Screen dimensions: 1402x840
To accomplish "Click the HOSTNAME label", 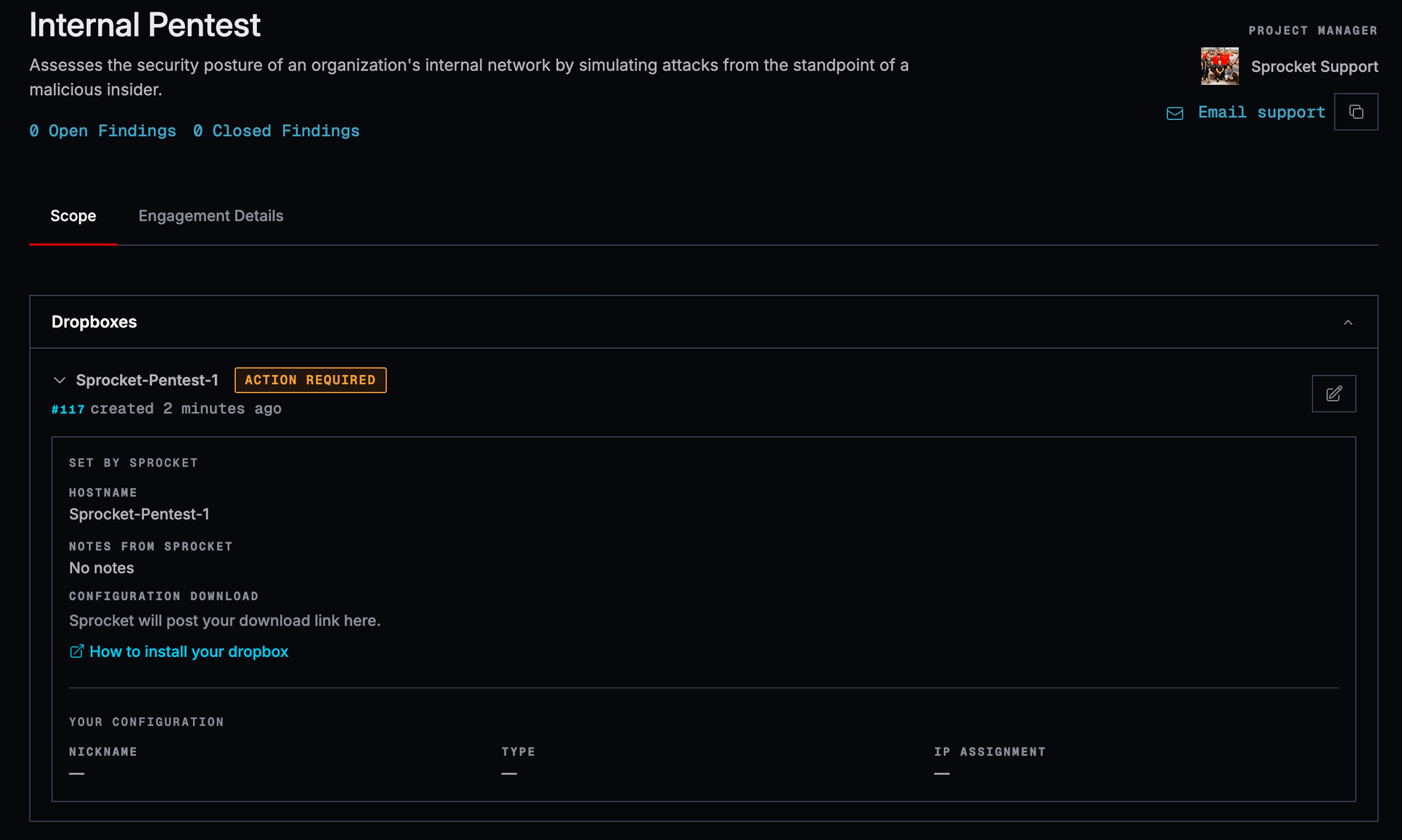I will point(103,493).
